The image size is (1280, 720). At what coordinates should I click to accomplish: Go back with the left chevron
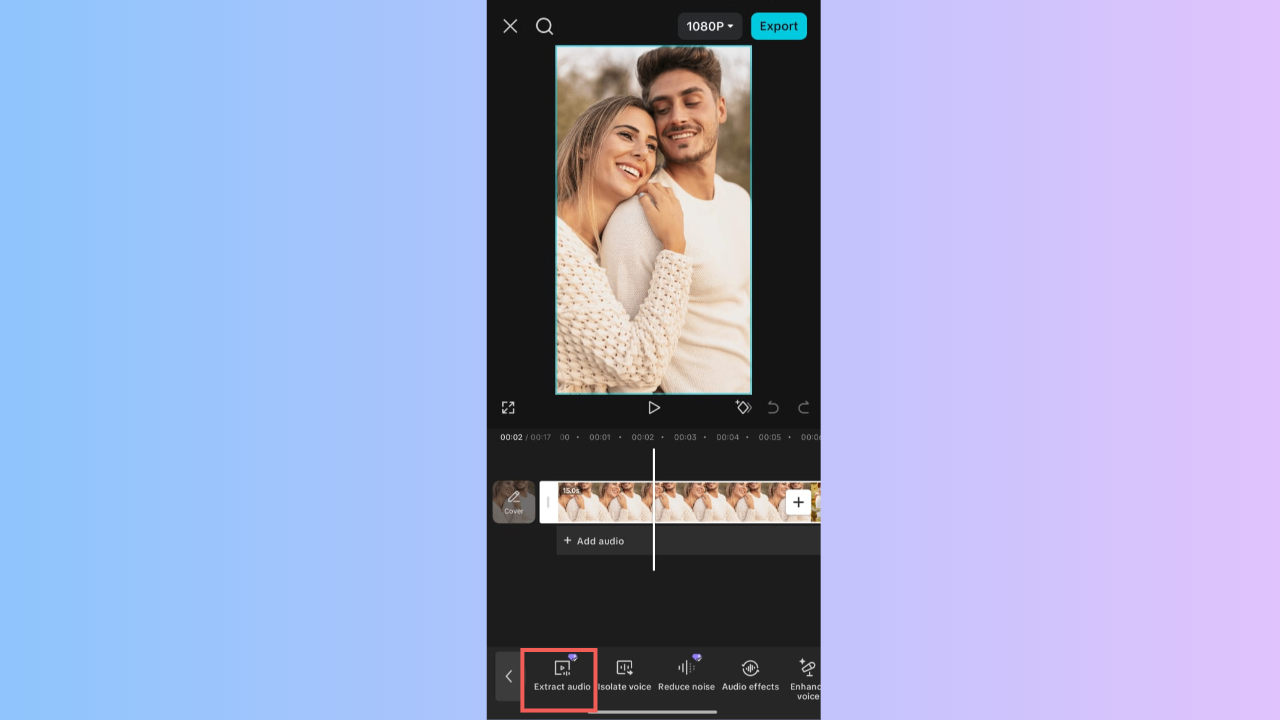[x=508, y=676]
